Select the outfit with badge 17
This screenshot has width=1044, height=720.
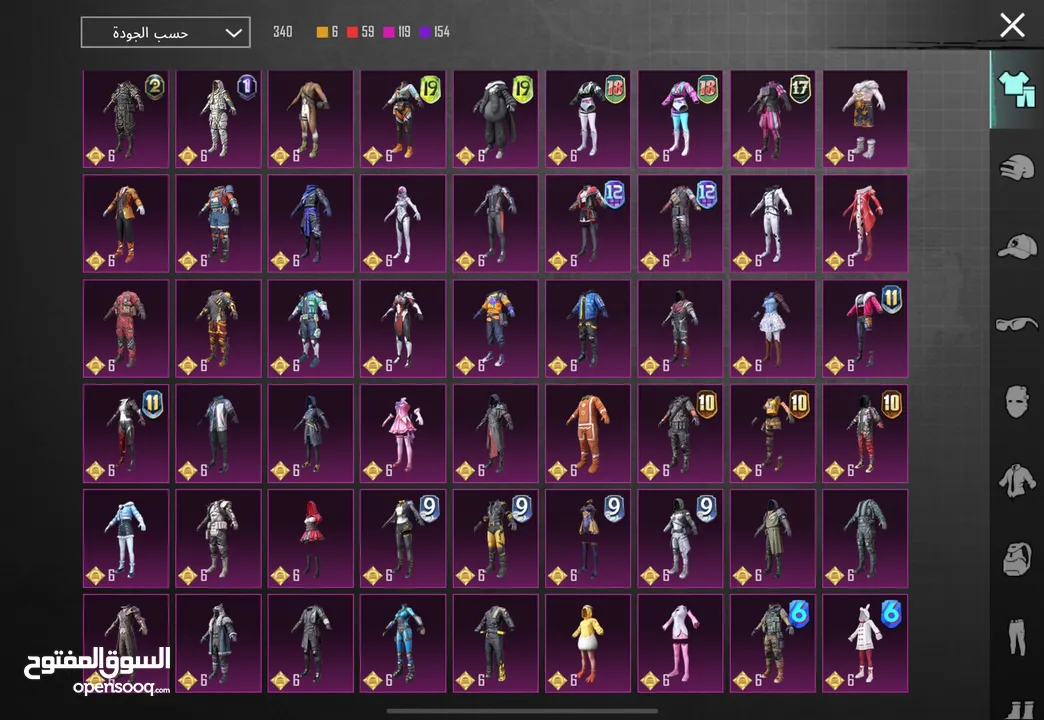coord(772,119)
